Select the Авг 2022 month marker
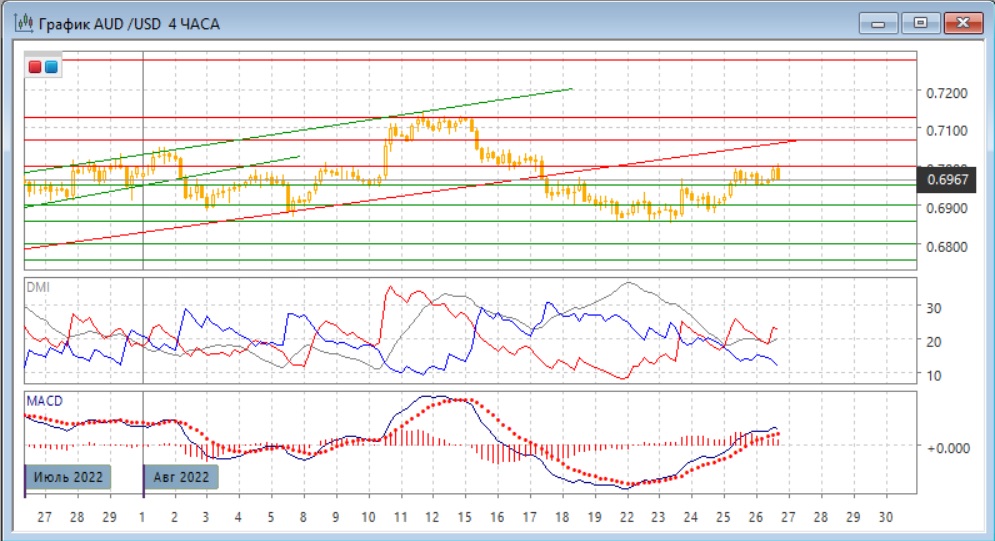Screen dimensions: 995x541 coord(181,477)
